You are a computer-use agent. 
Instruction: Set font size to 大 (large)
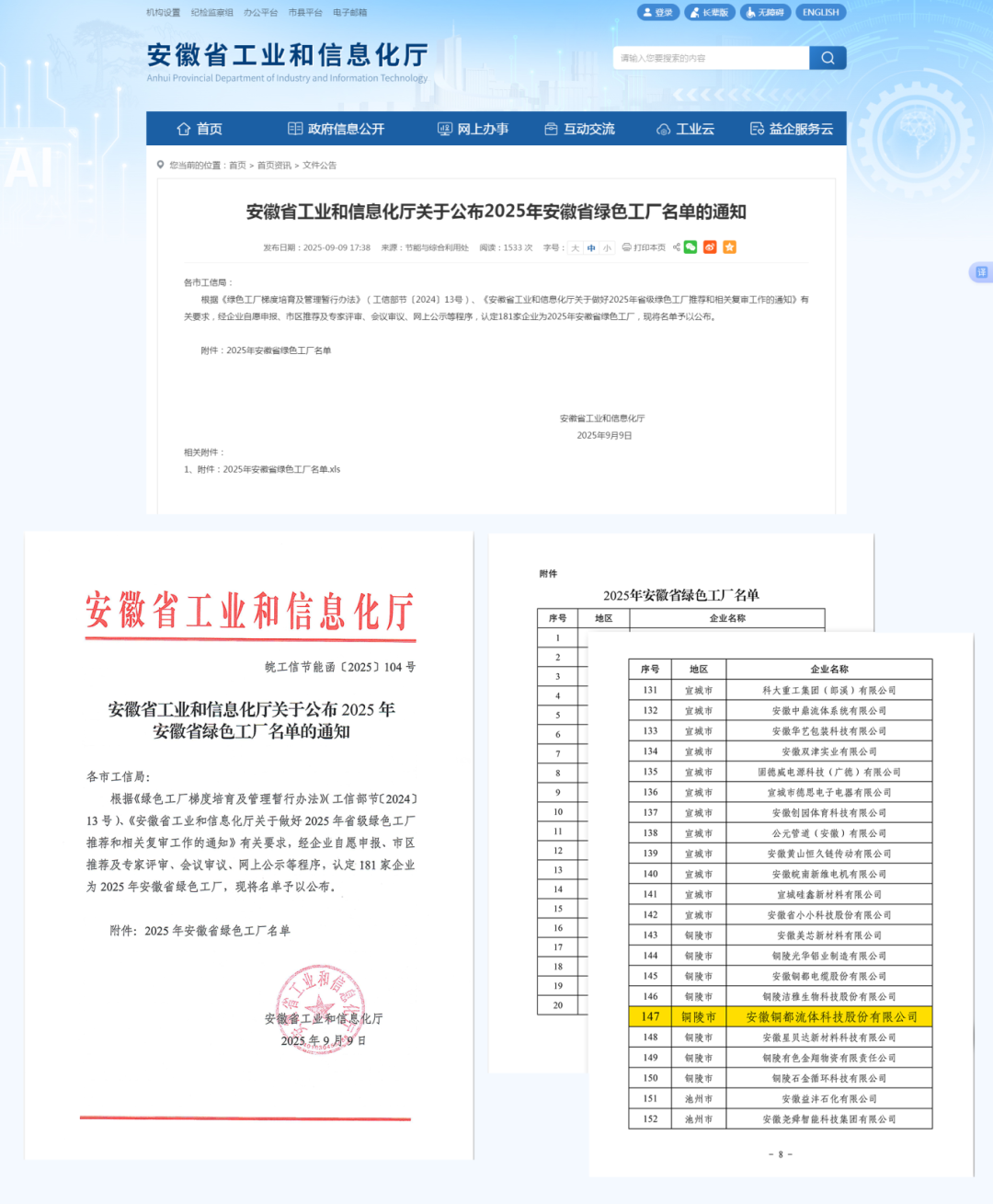(576, 248)
